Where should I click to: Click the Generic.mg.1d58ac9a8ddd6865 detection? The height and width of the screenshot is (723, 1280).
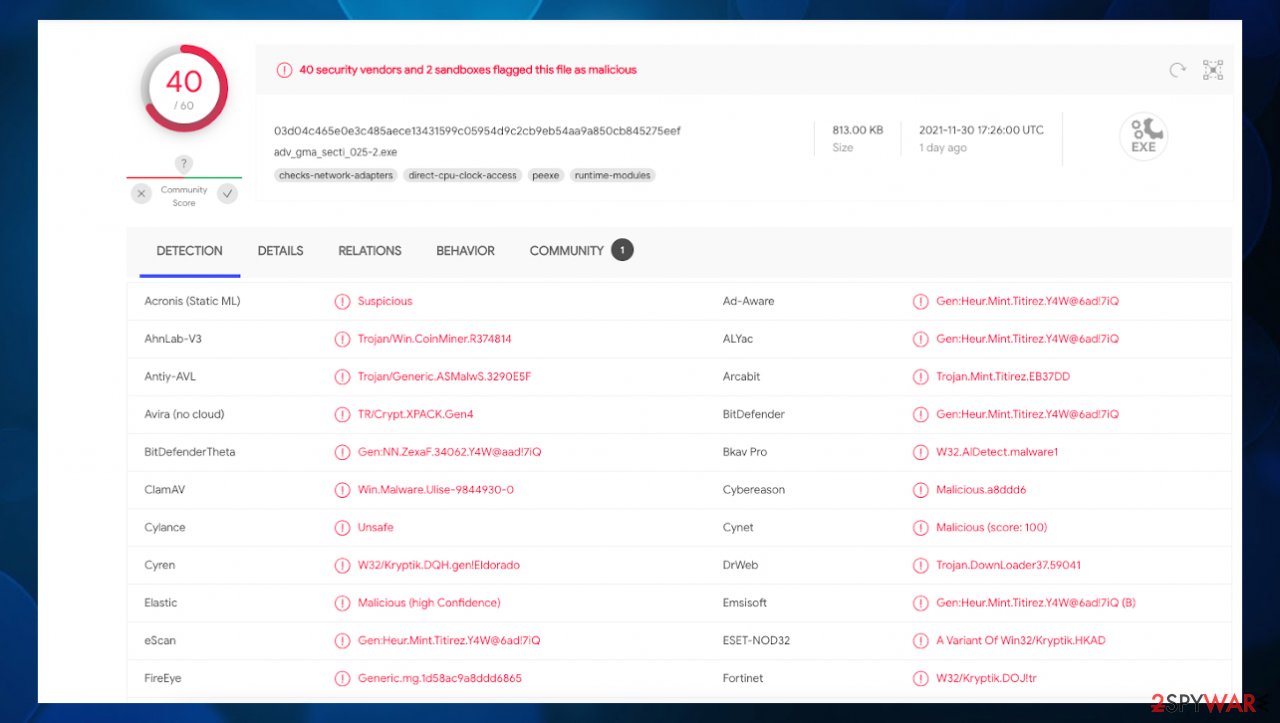click(440, 678)
